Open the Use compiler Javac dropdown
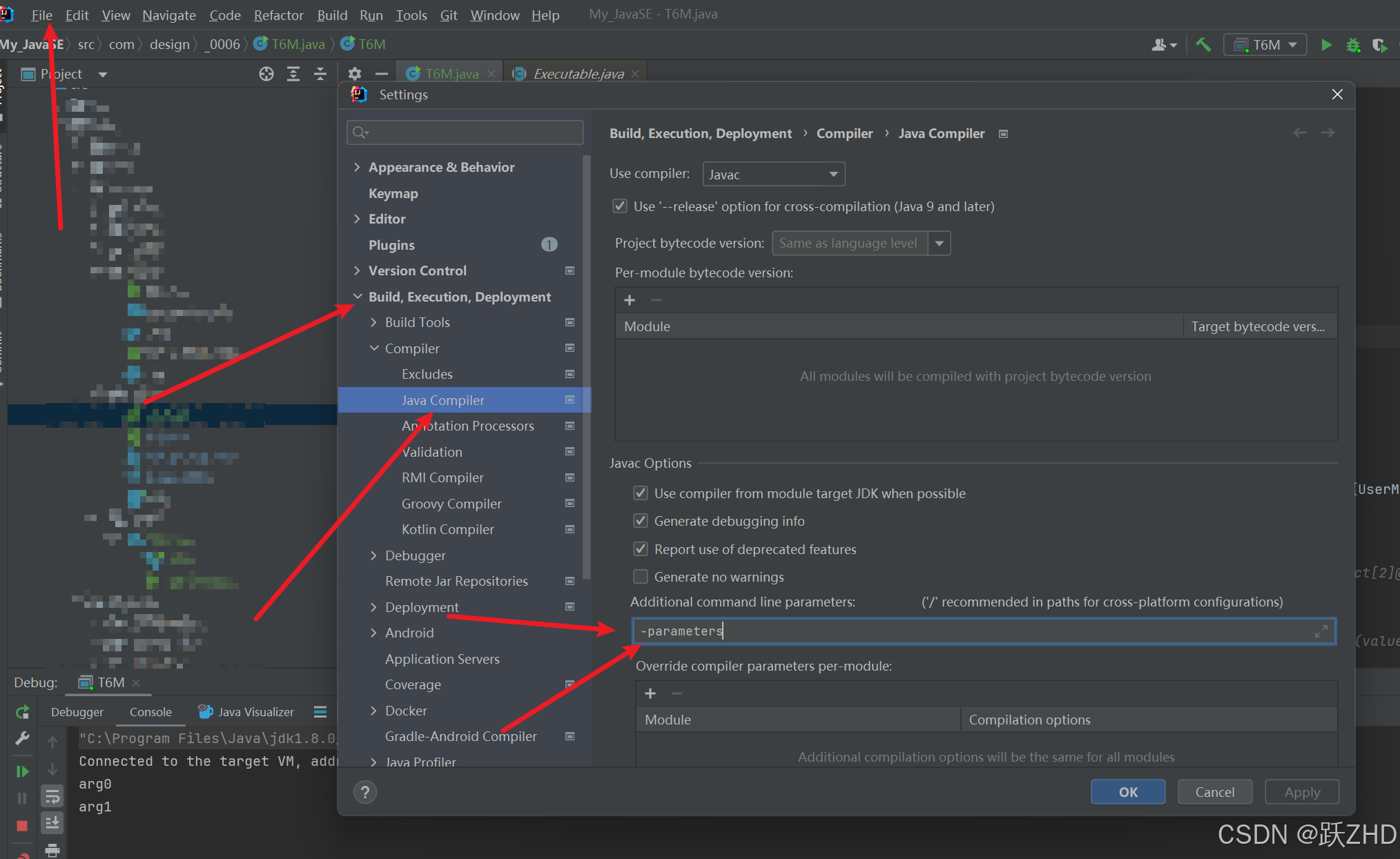The height and width of the screenshot is (859, 1400). click(x=773, y=174)
